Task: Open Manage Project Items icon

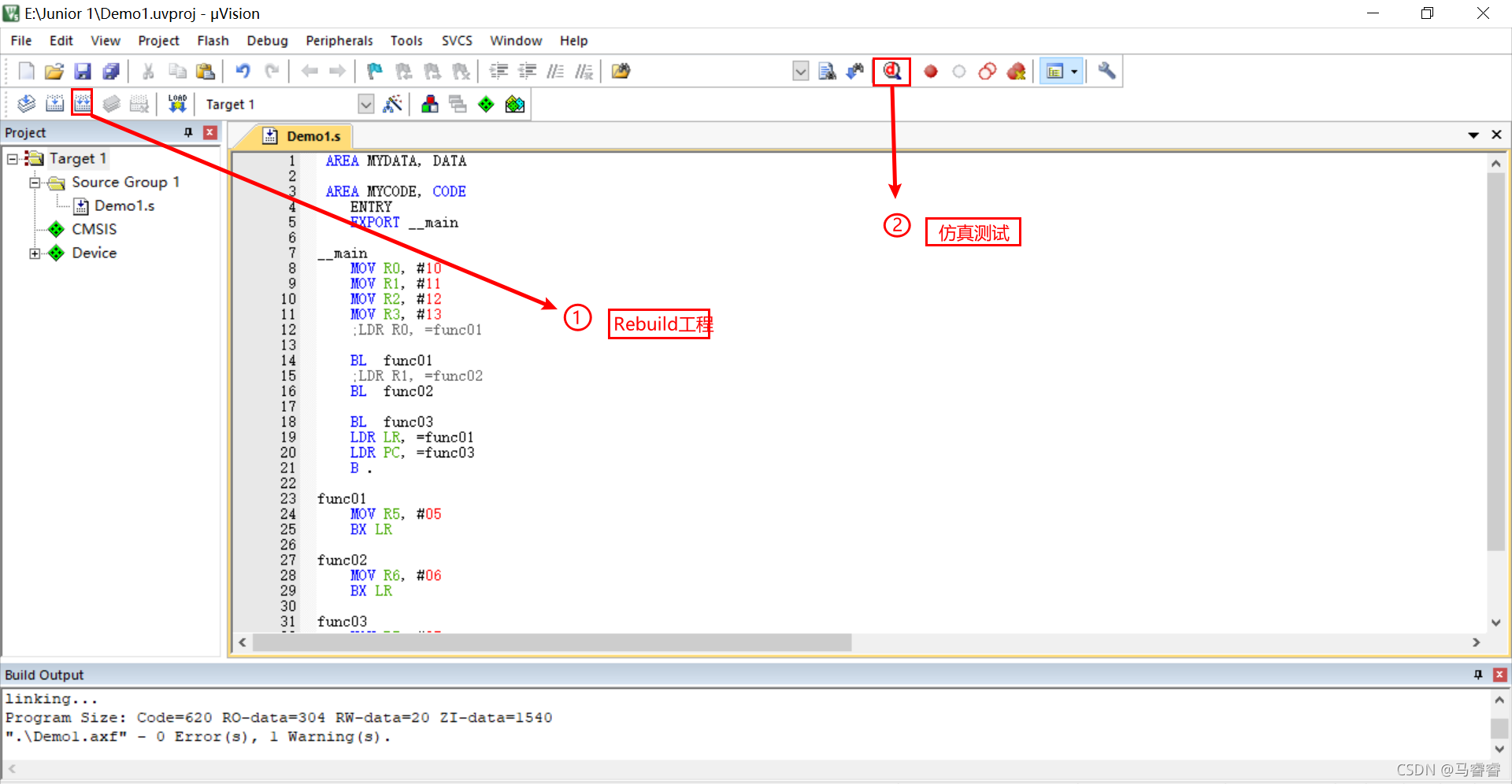Action: pos(430,104)
